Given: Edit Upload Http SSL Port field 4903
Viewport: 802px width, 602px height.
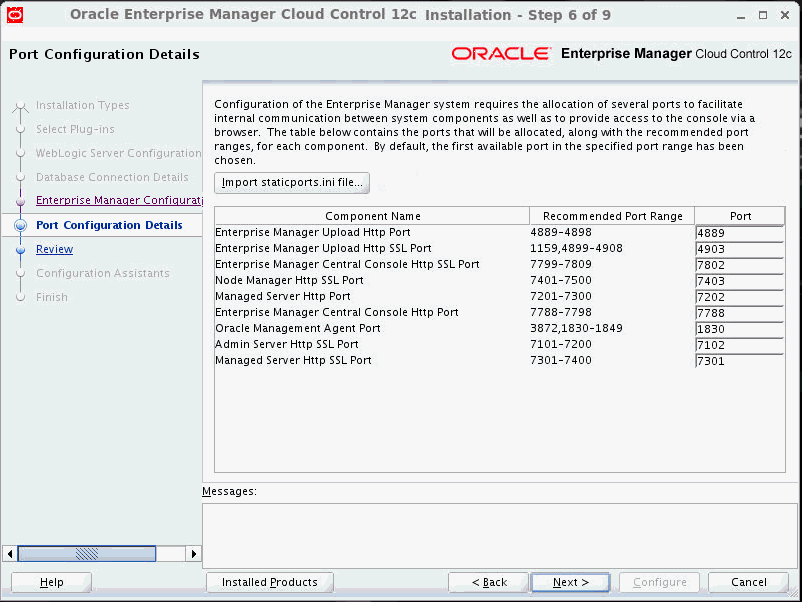Looking at the screenshot, I should (740, 249).
